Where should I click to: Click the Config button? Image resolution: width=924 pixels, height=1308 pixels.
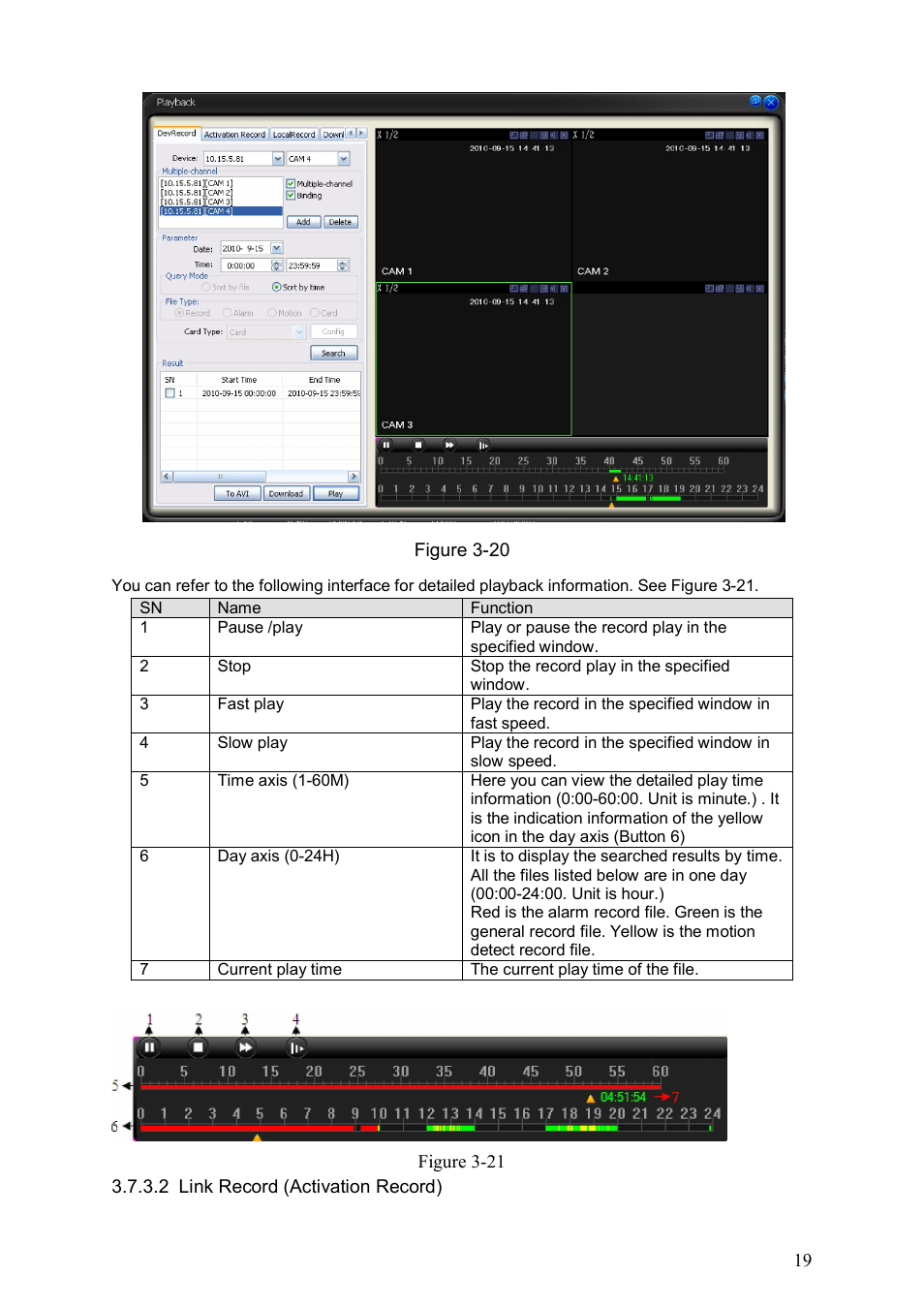tap(333, 331)
